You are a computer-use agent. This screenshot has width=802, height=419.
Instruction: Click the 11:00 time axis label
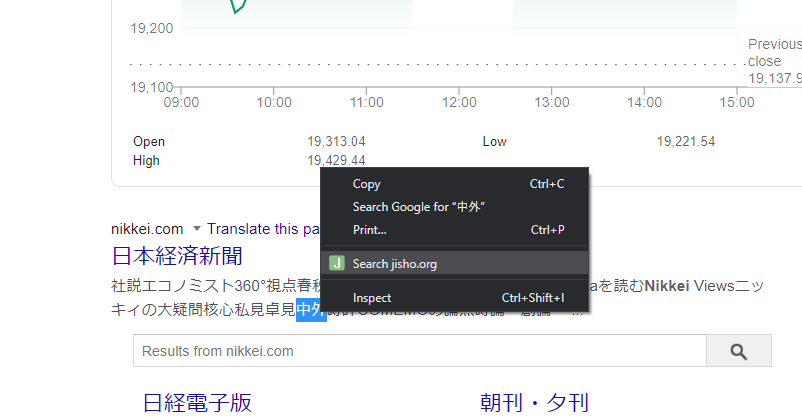point(366,102)
